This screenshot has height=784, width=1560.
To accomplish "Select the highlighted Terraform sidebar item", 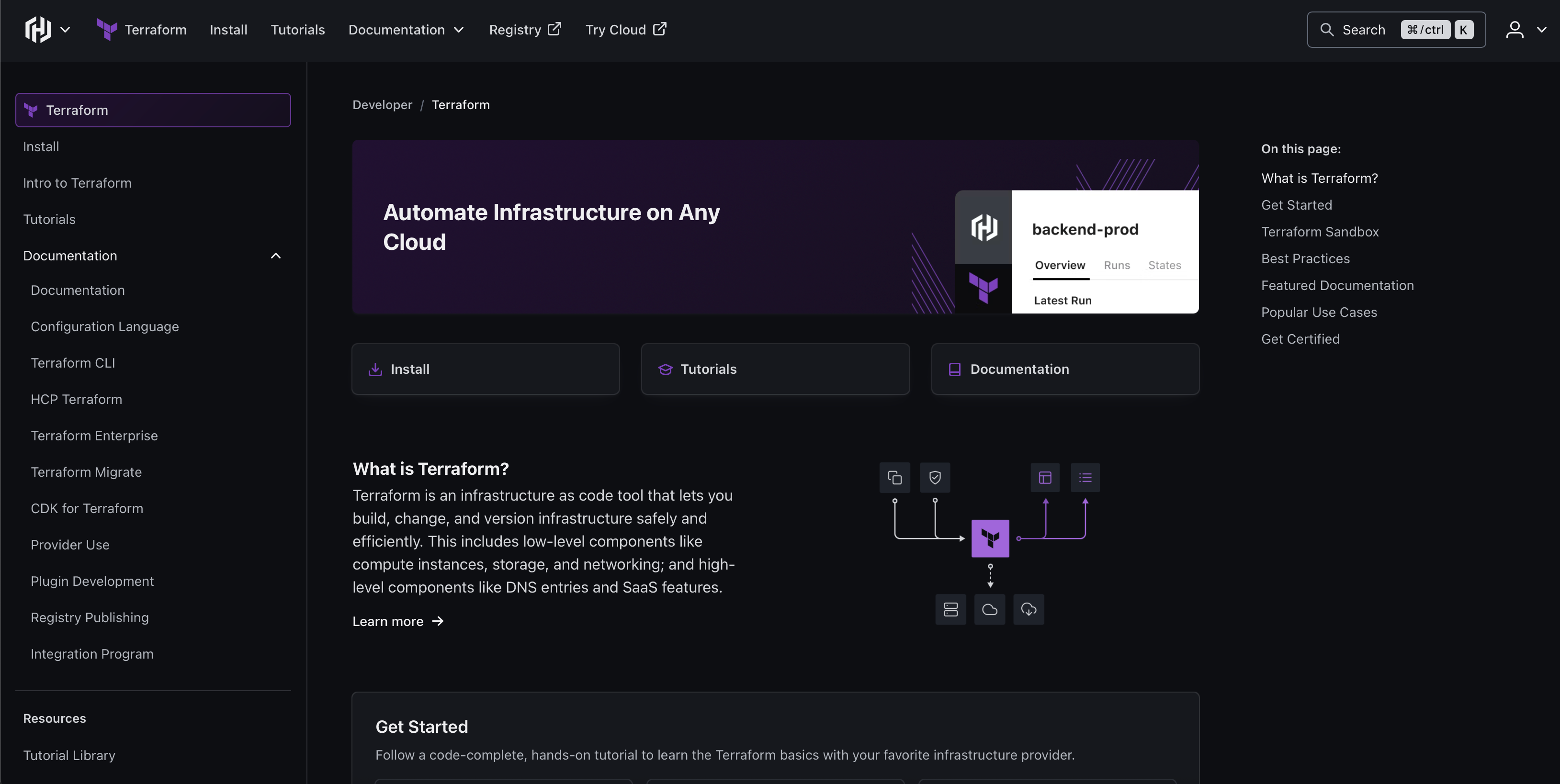I will [153, 110].
